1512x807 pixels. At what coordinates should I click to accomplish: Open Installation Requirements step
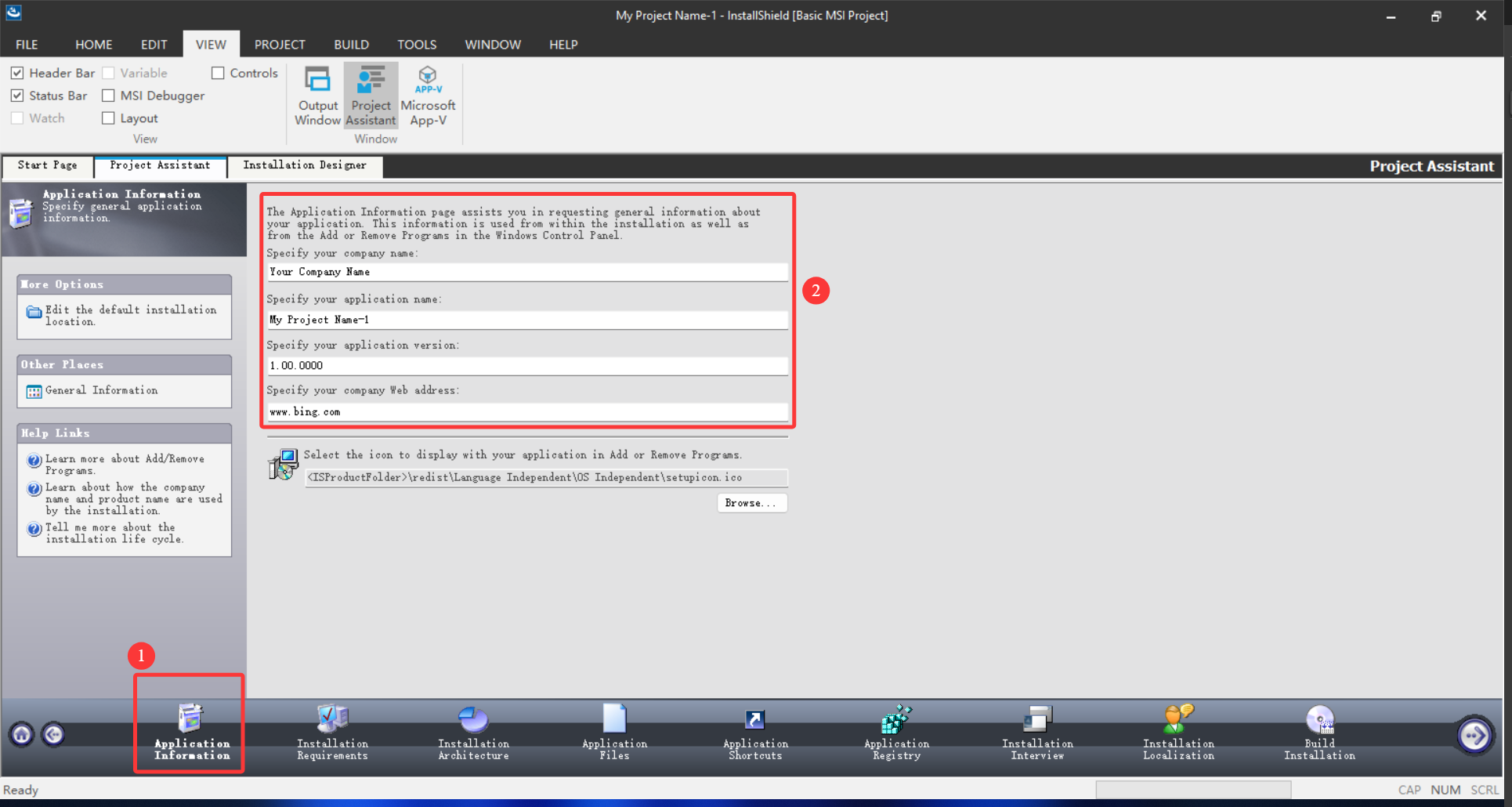pos(332,732)
